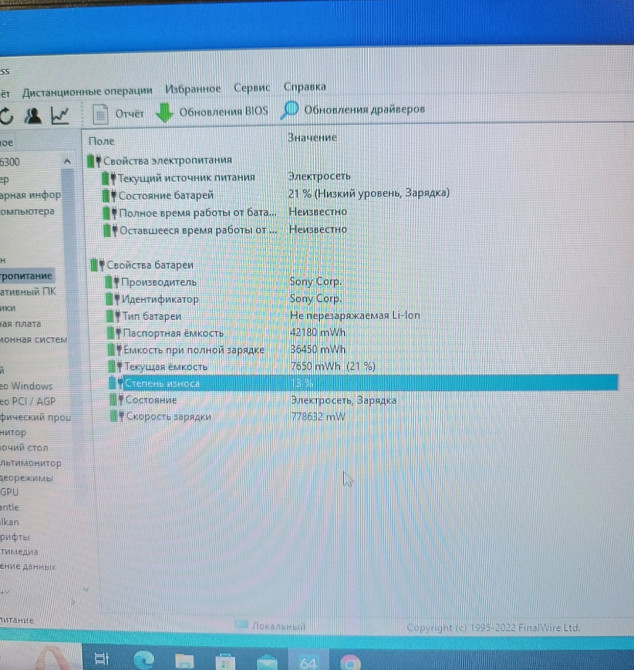Click the 778632 mW value
The width and height of the screenshot is (634, 670).
(318, 416)
